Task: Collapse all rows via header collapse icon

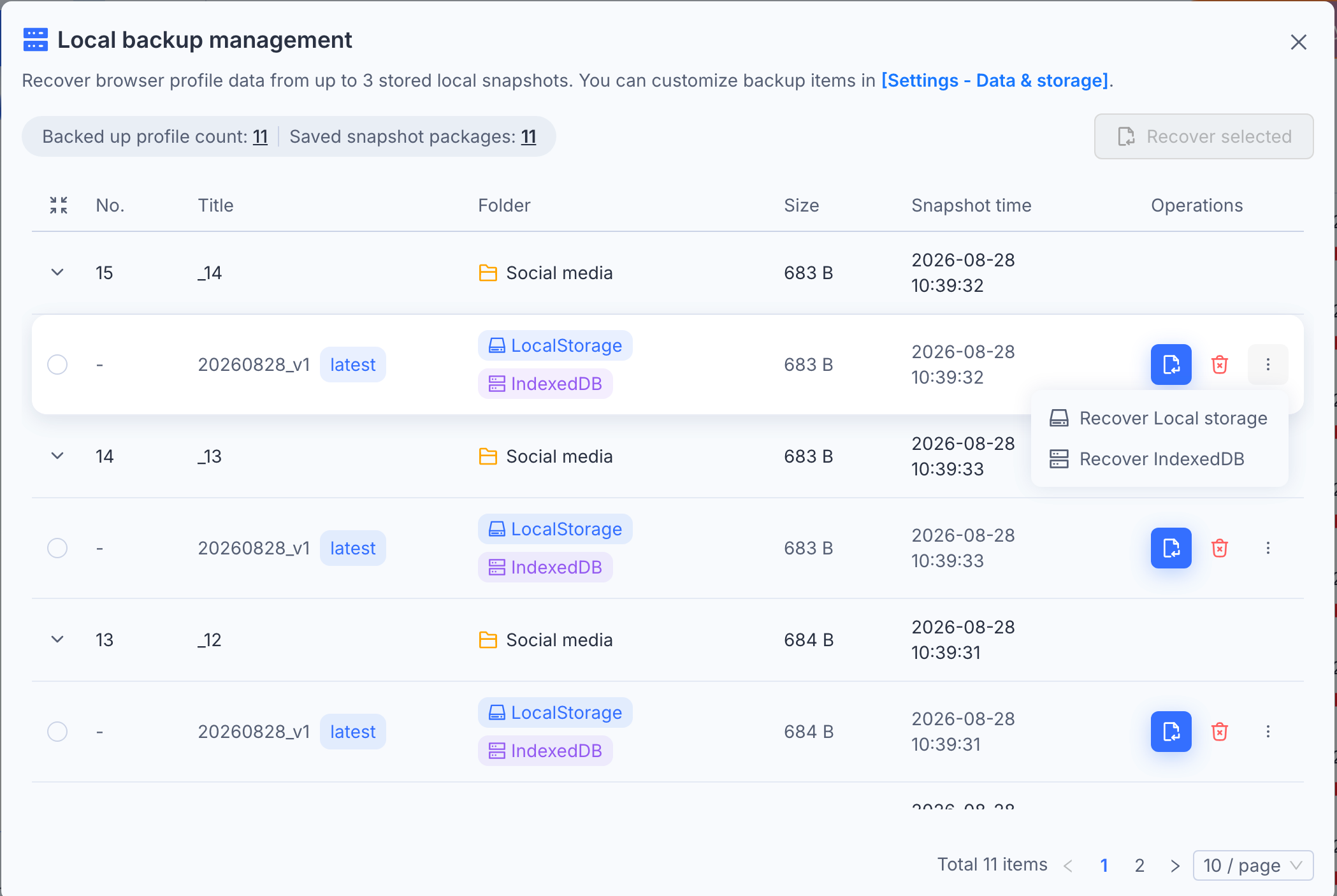Action: pos(59,205)
